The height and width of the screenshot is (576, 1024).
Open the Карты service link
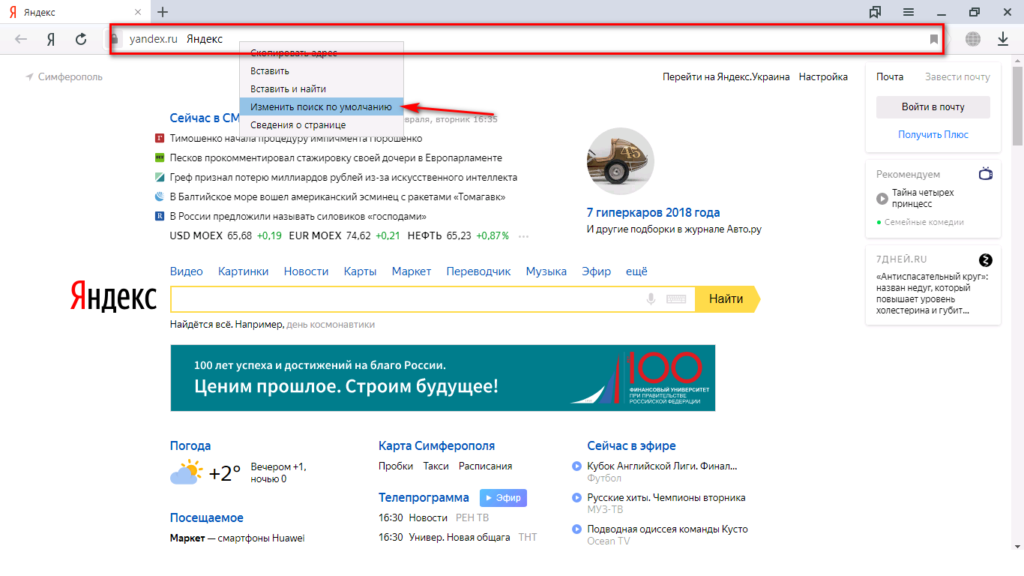pyautogui.click(x=360, y=271)
